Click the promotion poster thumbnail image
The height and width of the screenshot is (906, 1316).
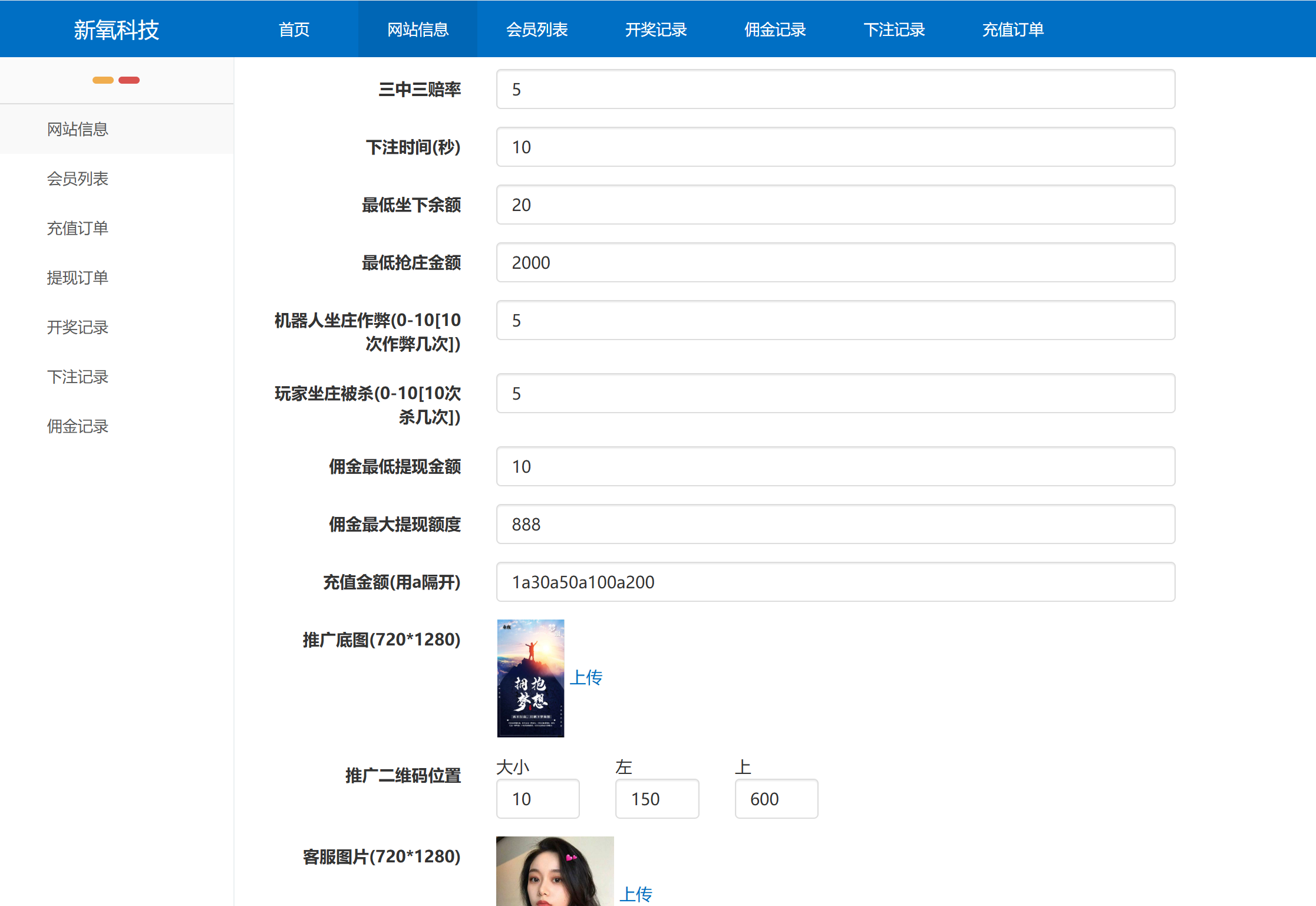530,678
